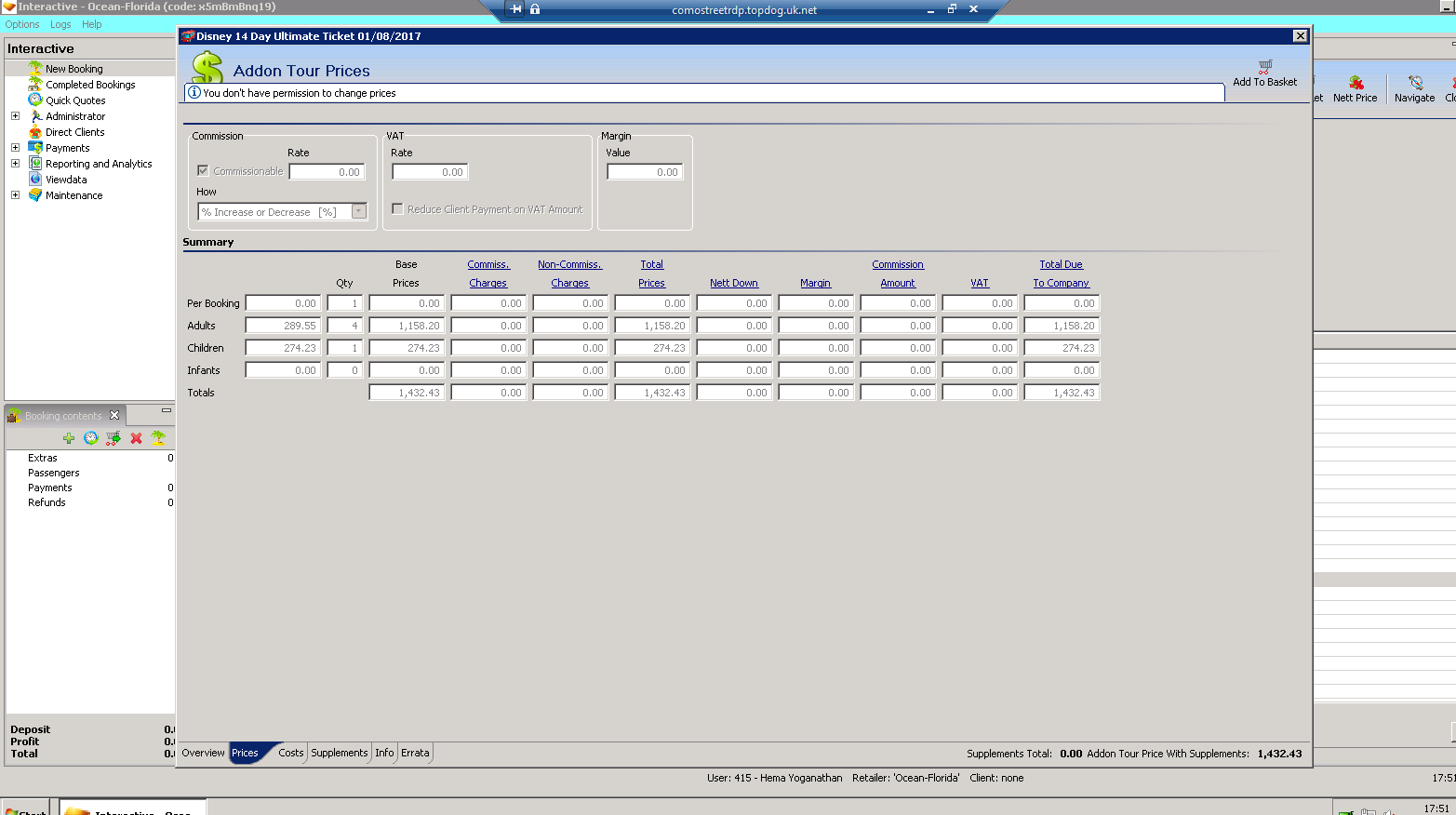
Task: Switch to the Costs tab
Action: [x=291, y=753]
